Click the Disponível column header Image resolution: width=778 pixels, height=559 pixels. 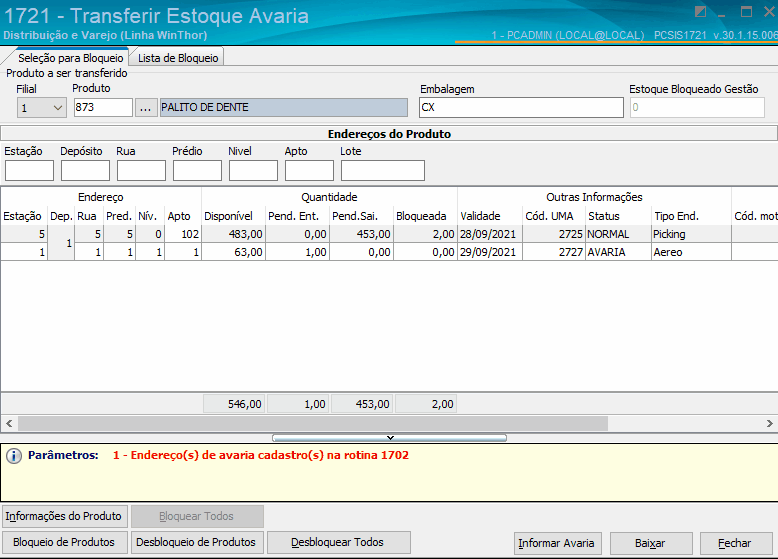click(x=233, y=216)
